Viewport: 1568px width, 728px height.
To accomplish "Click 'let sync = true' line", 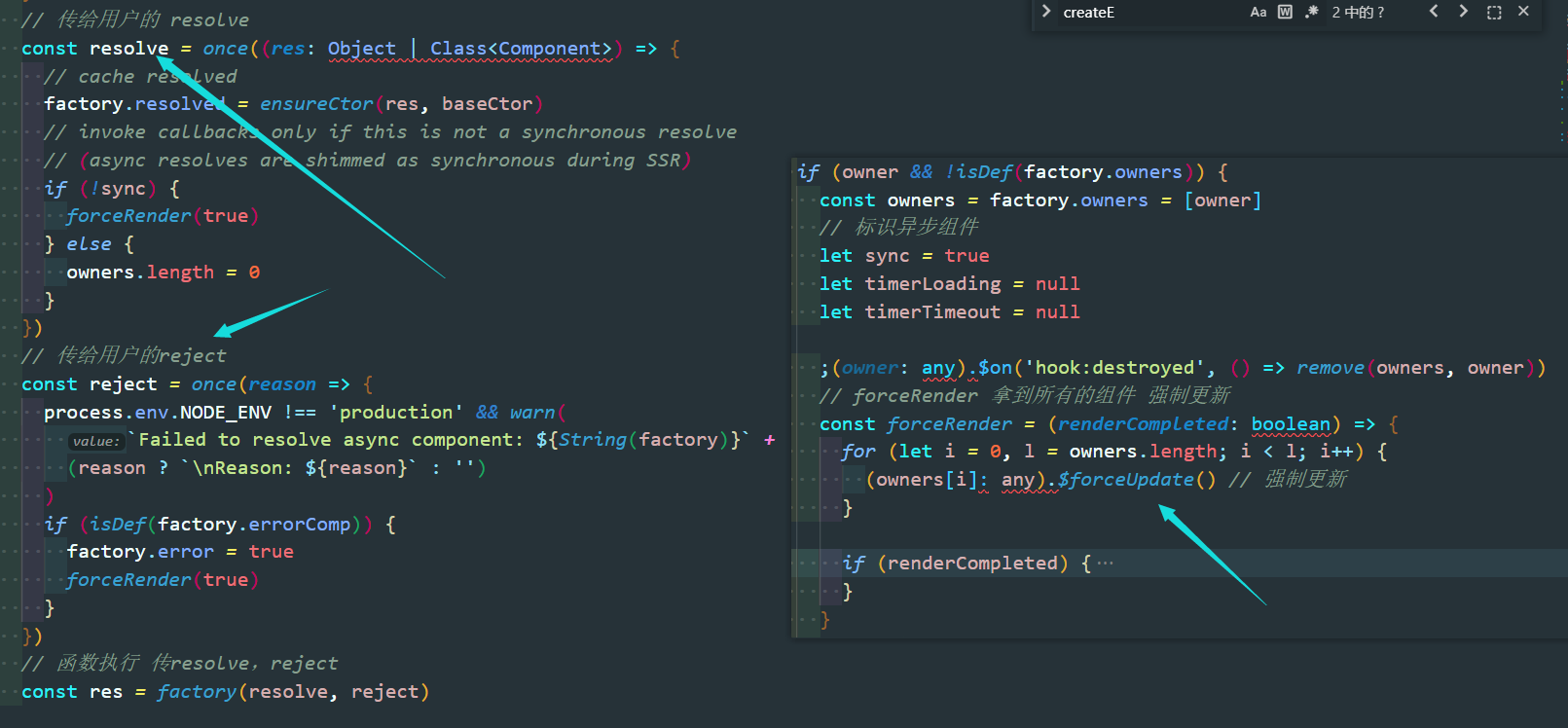I will pos(904,256).
